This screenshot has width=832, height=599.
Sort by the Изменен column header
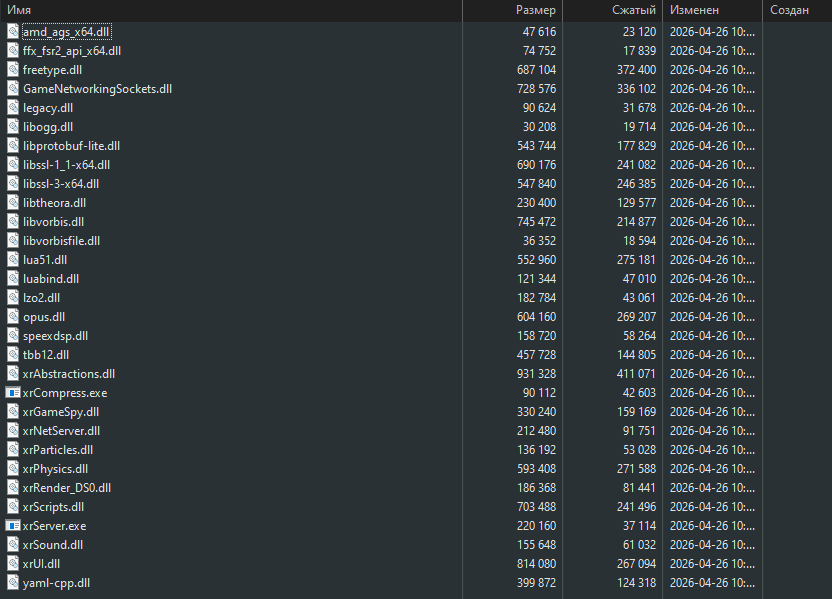(712, 11)
